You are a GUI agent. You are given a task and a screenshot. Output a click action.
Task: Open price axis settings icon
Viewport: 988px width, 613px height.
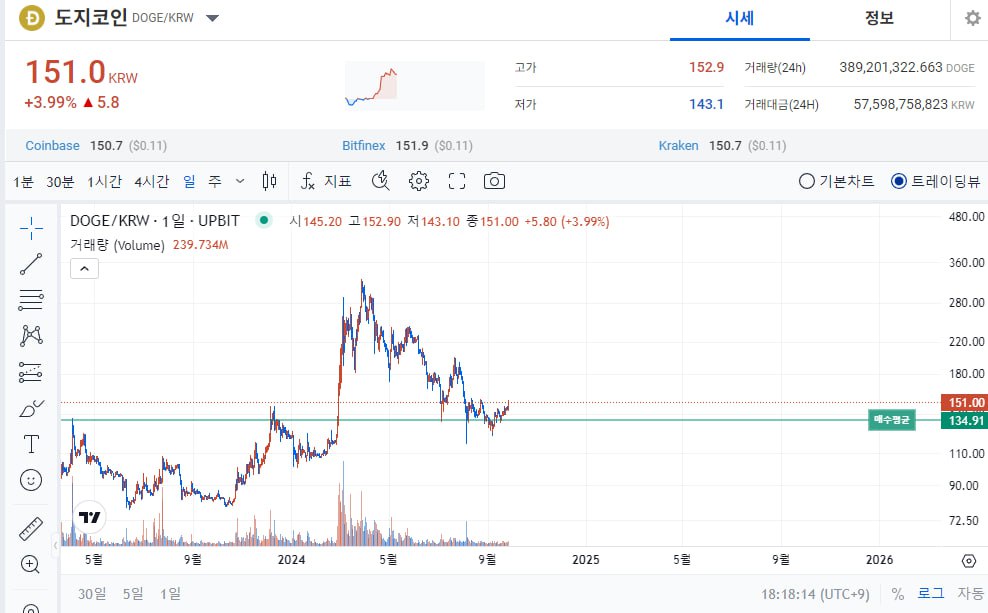(969, 560)
